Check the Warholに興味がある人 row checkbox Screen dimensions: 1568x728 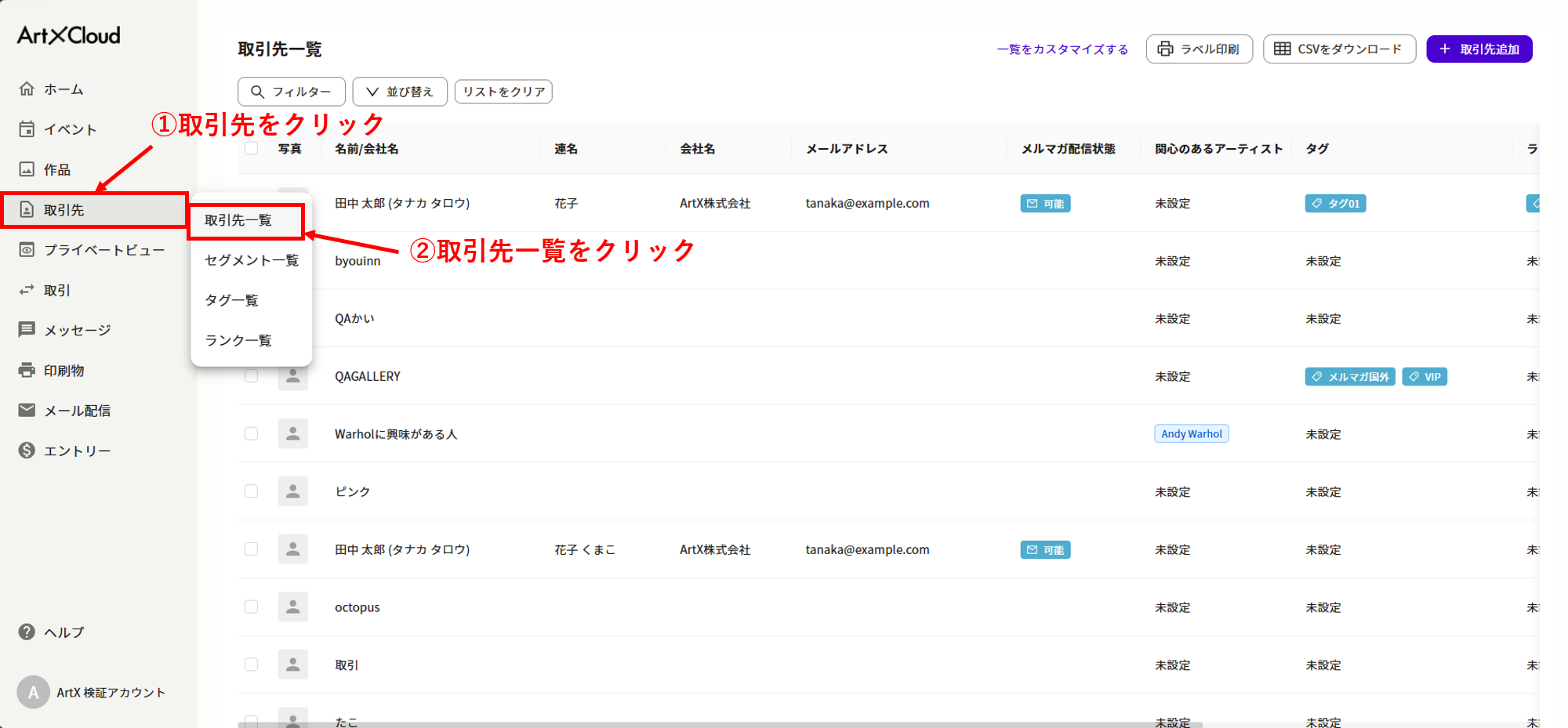pyautogui.click(x=251, y=433)
